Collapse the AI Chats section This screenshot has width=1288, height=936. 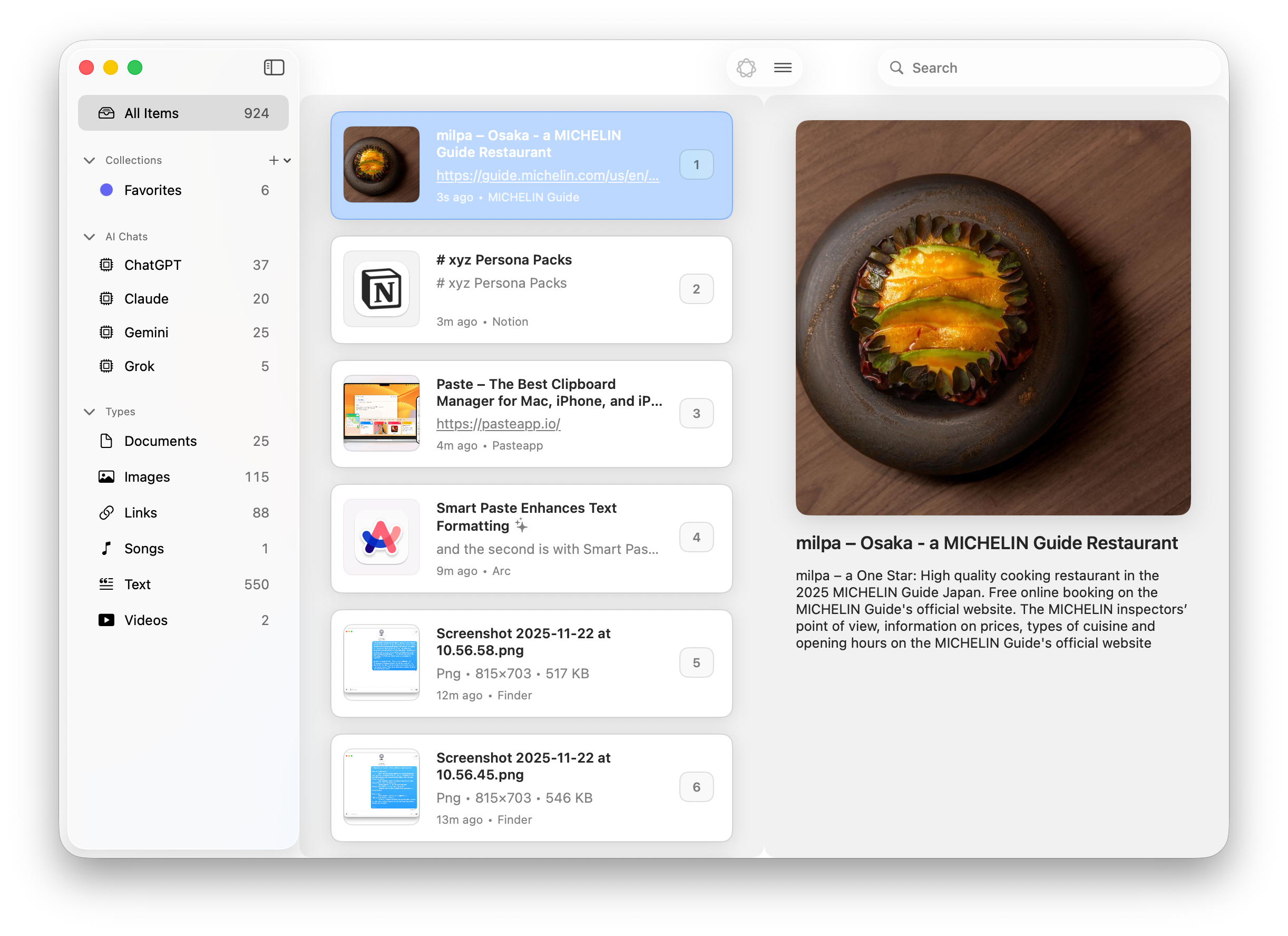coord(89,236)
